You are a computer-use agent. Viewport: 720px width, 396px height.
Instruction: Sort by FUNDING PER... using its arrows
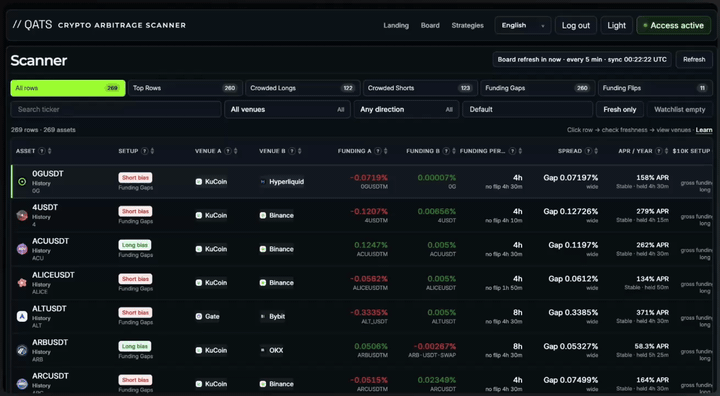520,151
